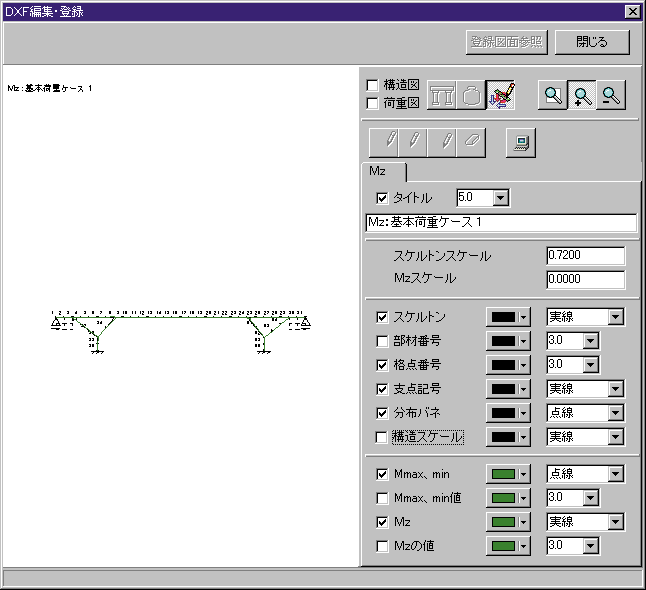
Task: Click the 登録図面参照 button
Action: (x=507, y=42)
